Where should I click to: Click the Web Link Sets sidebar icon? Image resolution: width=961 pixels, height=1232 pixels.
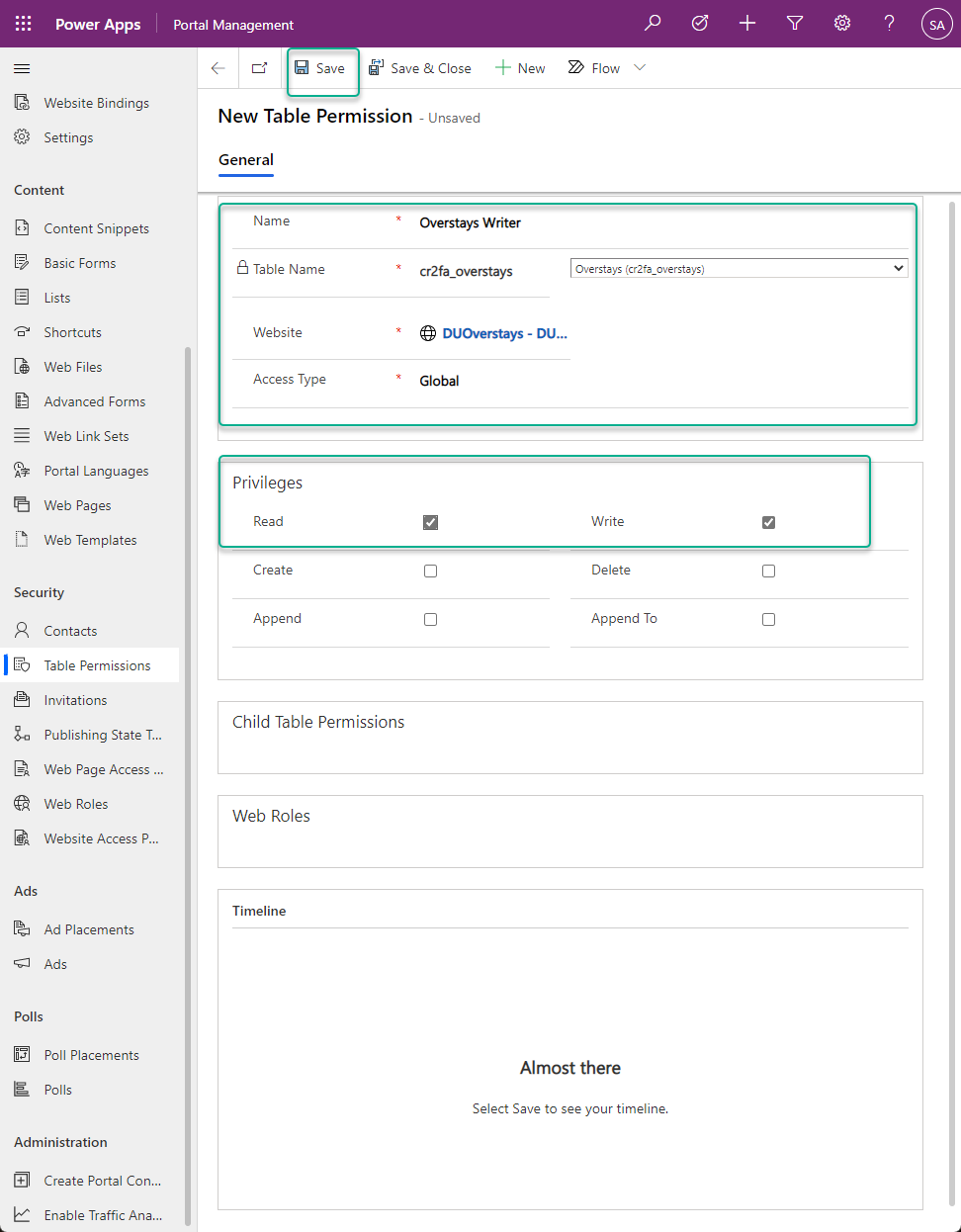(22, 436)
